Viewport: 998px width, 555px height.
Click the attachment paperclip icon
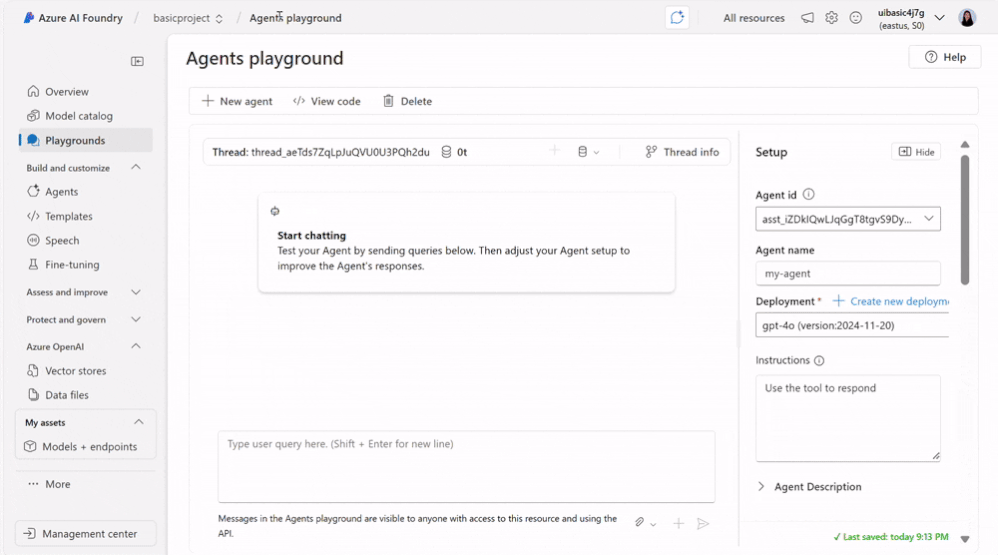639,523
